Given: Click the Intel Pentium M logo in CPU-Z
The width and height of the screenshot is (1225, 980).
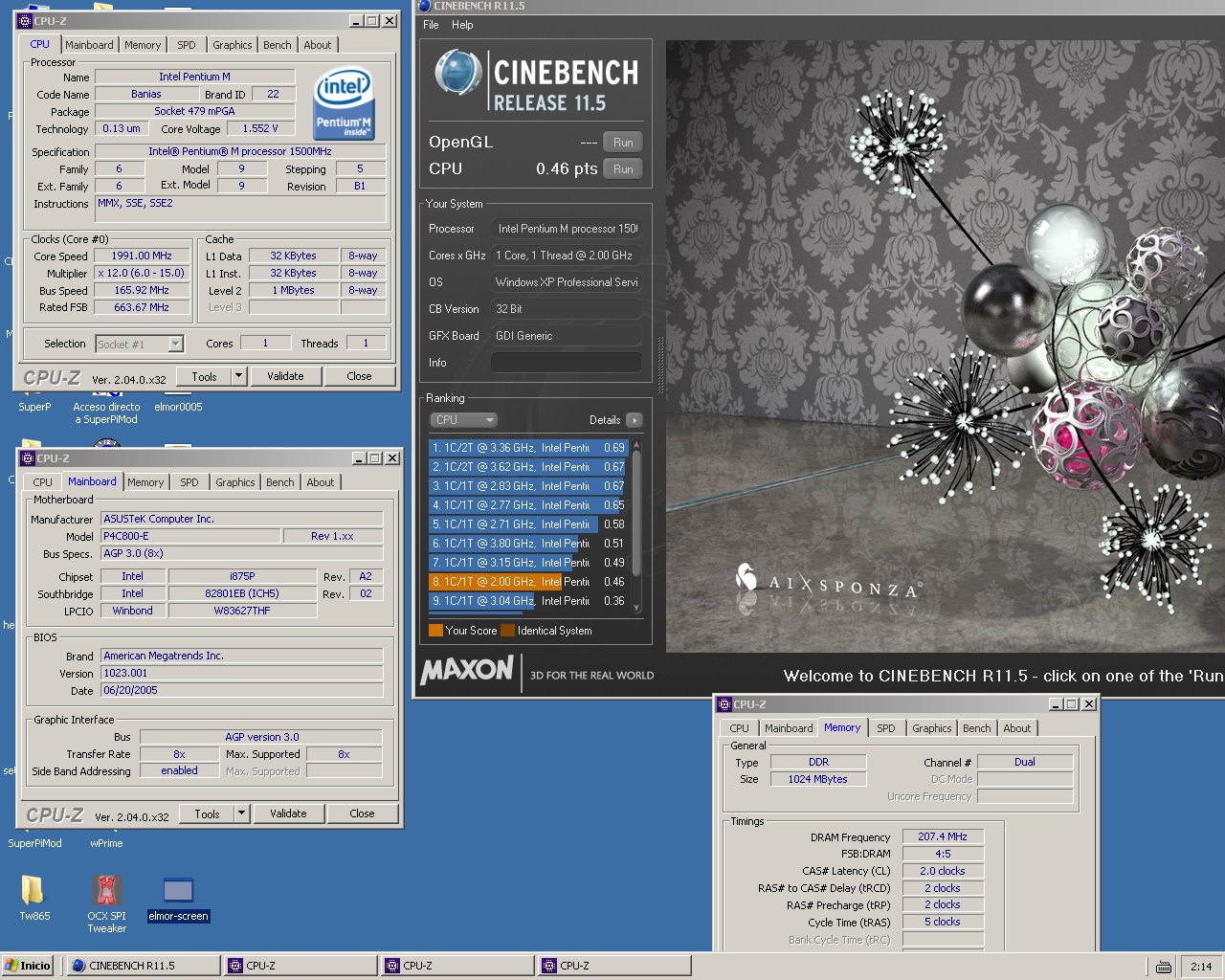Looking at the screenshot, I should click(345, 103).
